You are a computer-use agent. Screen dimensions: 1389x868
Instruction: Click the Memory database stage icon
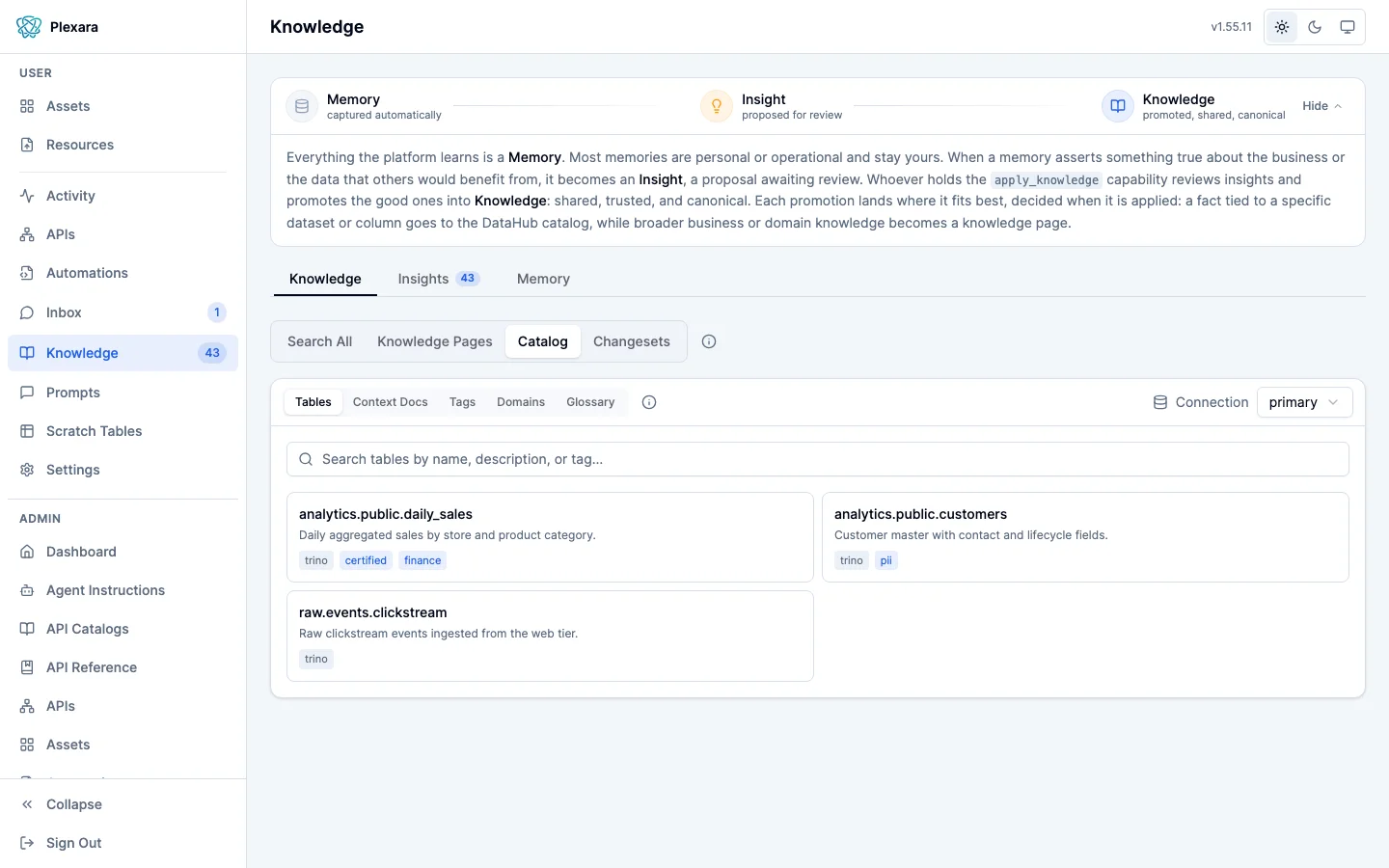(x=302, y=106)
